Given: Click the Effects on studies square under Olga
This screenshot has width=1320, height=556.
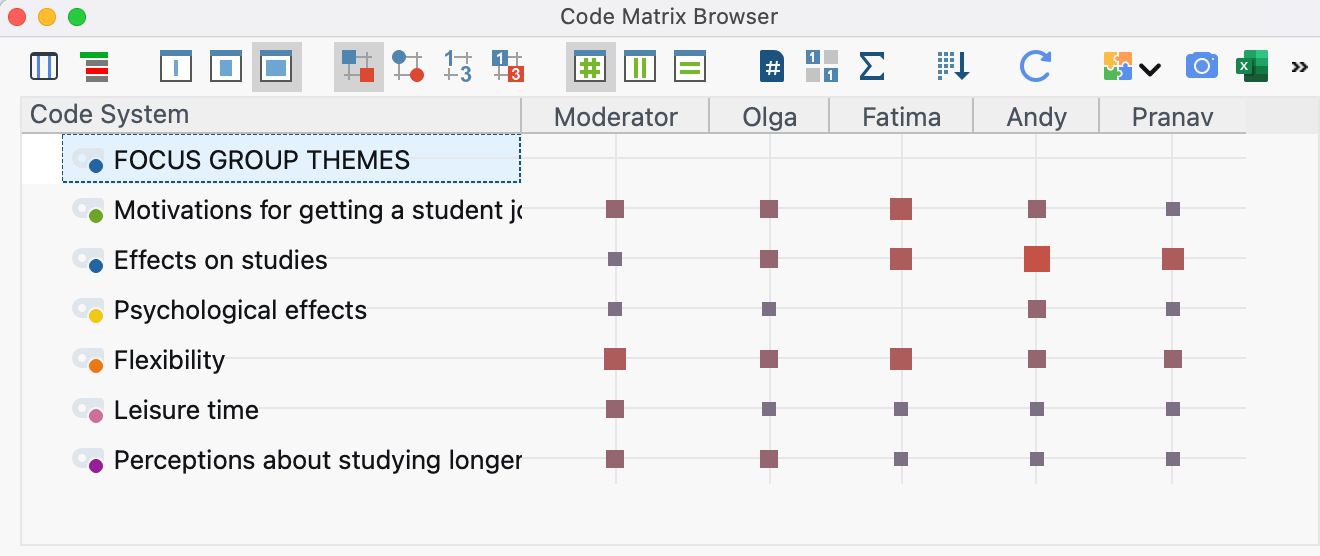Looking at the screenshot, I should click(x=769, y=259).
